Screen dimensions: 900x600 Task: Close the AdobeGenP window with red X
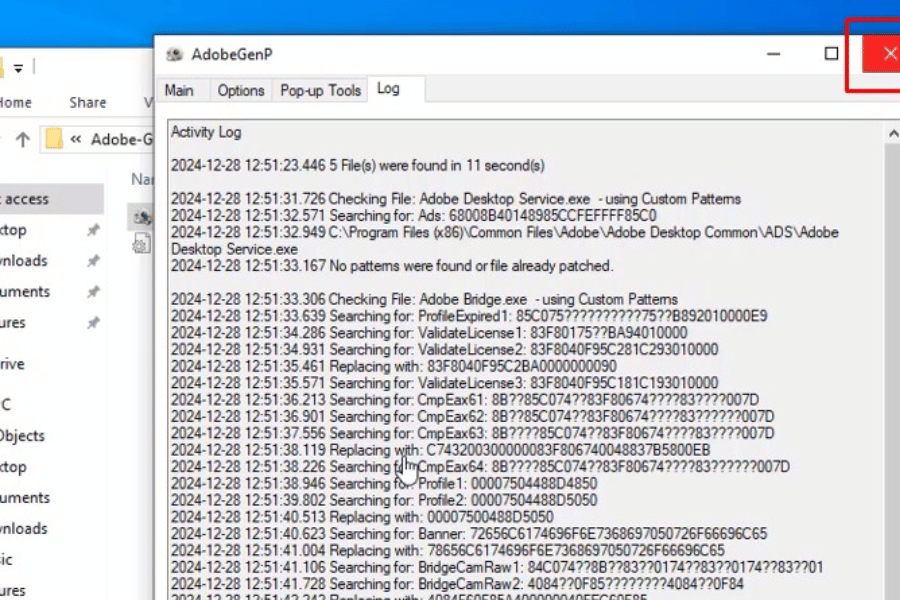[x=889, y=54]
